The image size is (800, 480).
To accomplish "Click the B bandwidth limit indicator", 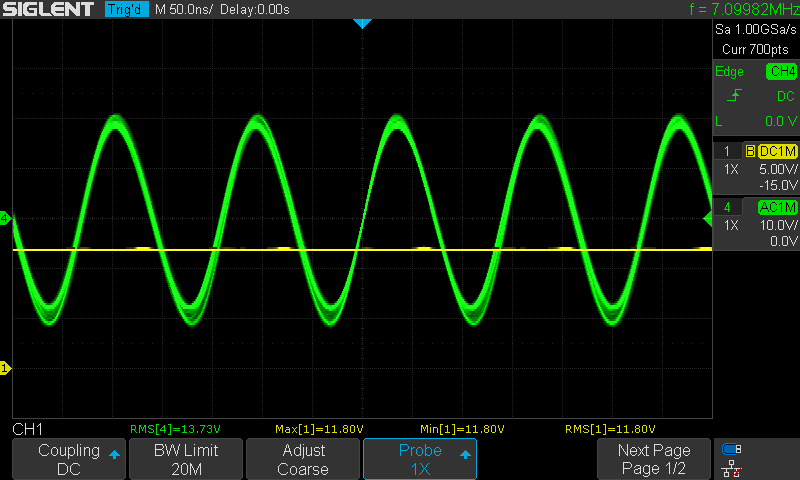I will click(750, 151).
